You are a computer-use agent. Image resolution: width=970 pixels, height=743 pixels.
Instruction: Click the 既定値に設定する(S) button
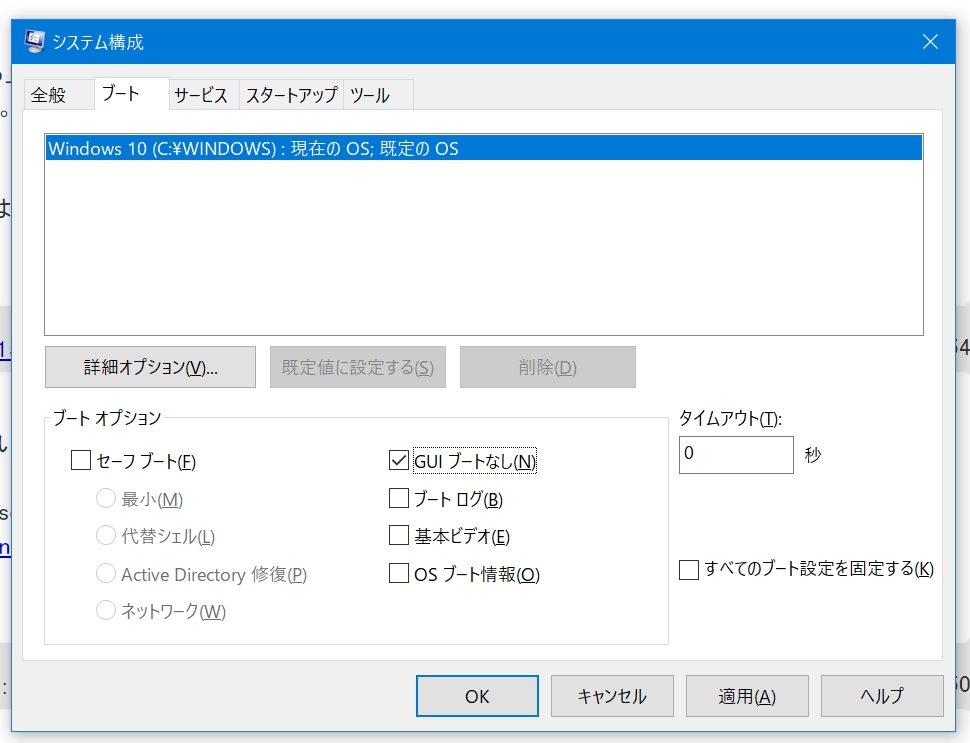[x=358, y=367]
